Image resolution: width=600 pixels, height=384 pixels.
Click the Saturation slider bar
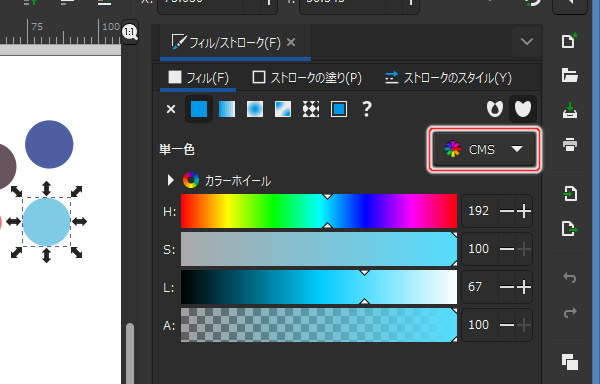coord(319,249)
